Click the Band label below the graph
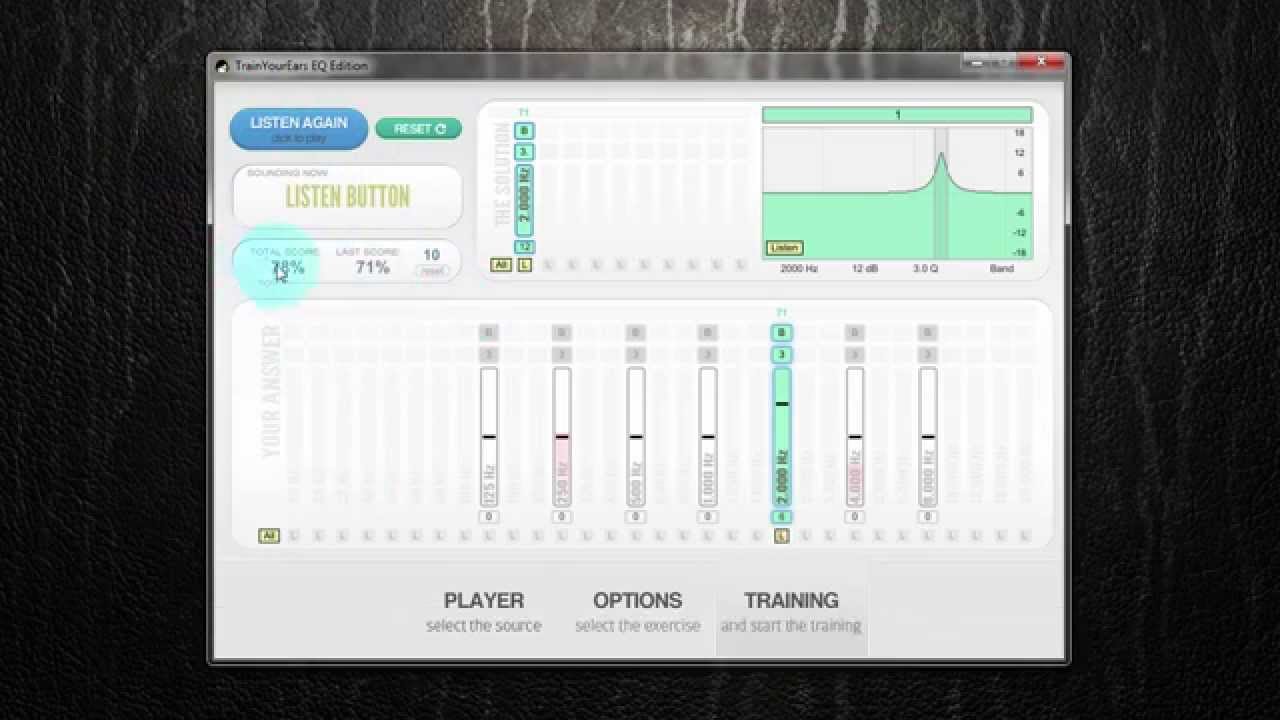The image size is (1280, 720). click(1001, 269)
